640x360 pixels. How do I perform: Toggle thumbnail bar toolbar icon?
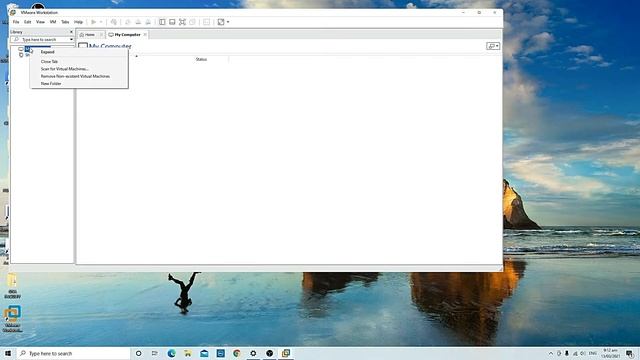(172, 22)
